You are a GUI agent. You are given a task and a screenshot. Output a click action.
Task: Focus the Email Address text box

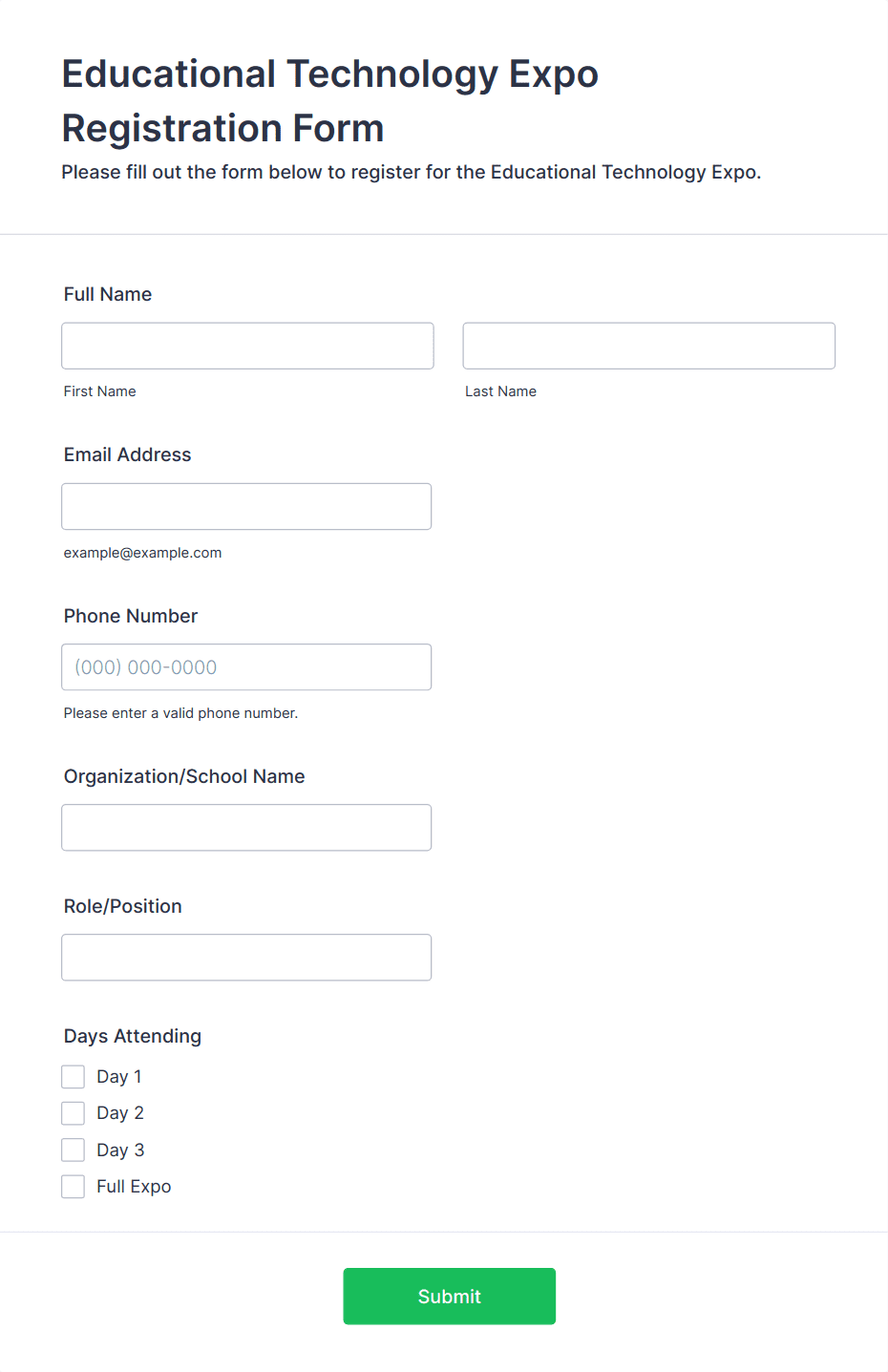(x=246, y=506)
